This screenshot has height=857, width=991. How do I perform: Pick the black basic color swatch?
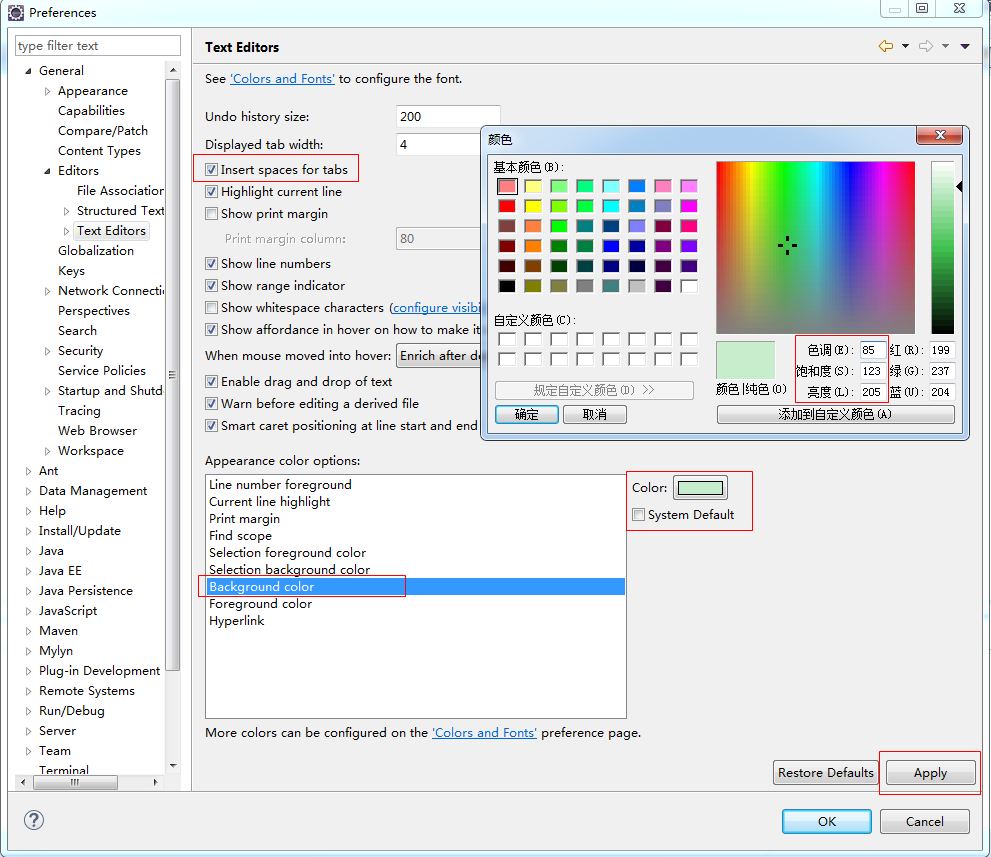click(507, 286)
